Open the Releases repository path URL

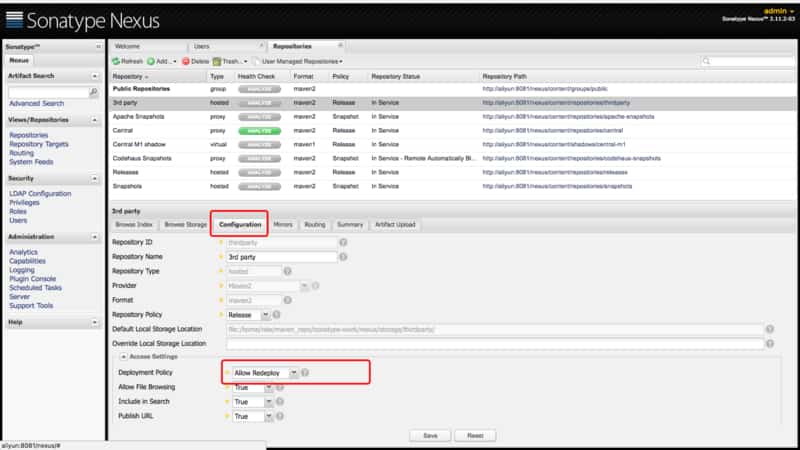pyautogui.click(x=555, y=172)
